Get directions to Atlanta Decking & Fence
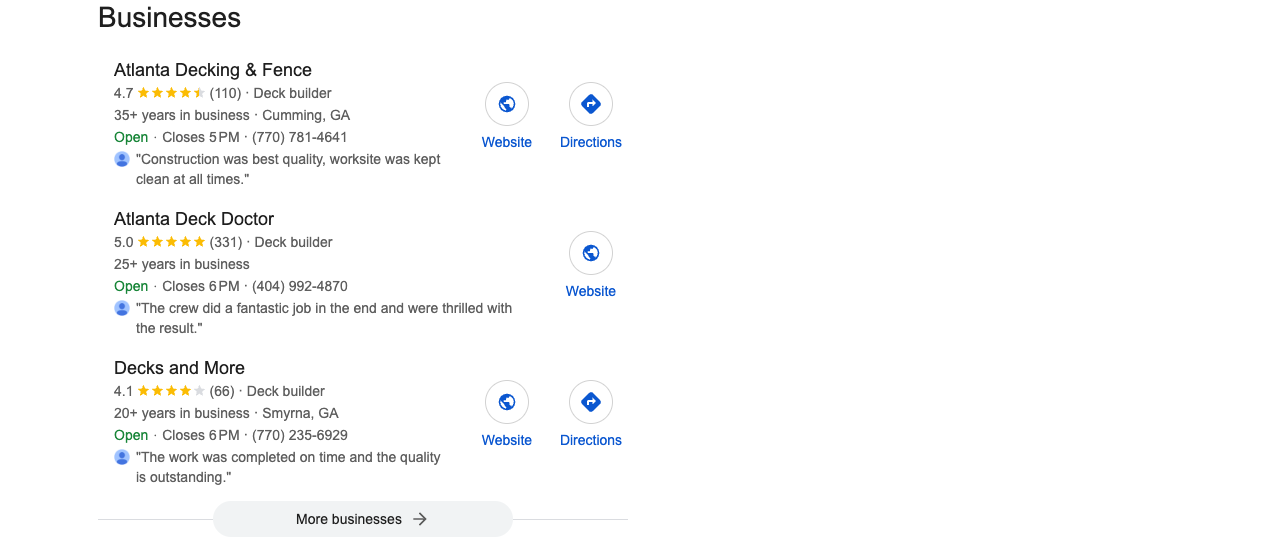Viewport: 1280px width, 537px height. point(591,104)
